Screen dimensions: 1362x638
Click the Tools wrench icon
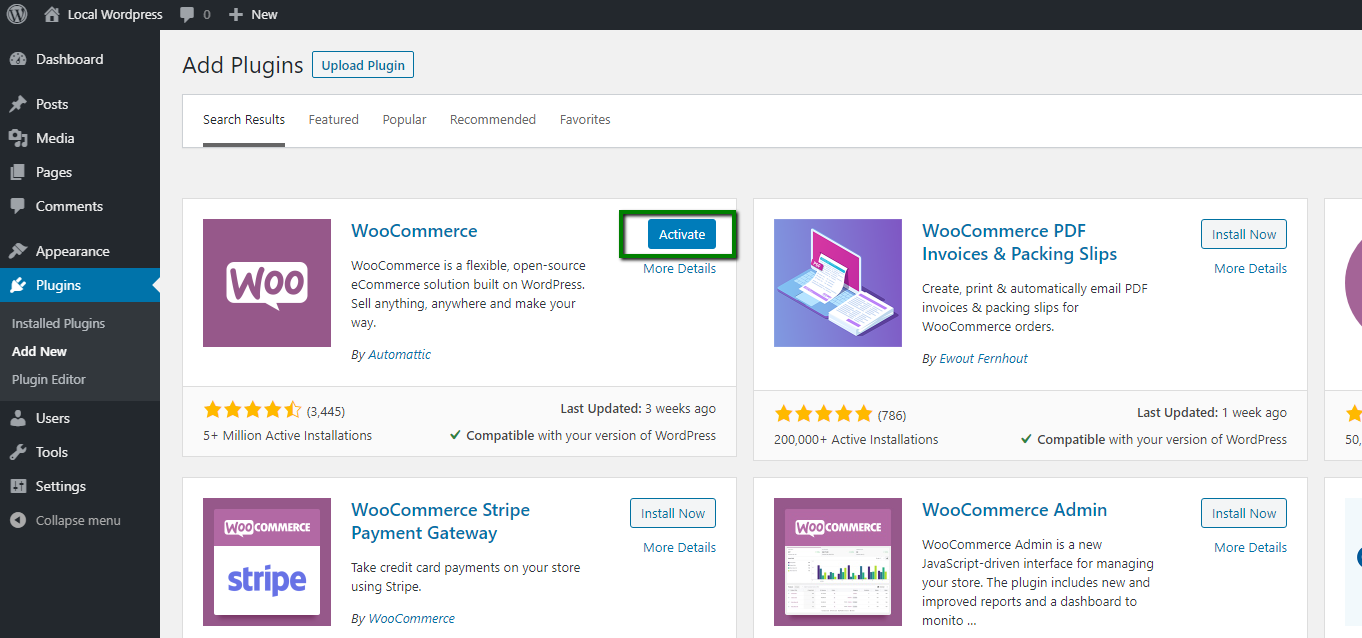click(x=18, y=452)
